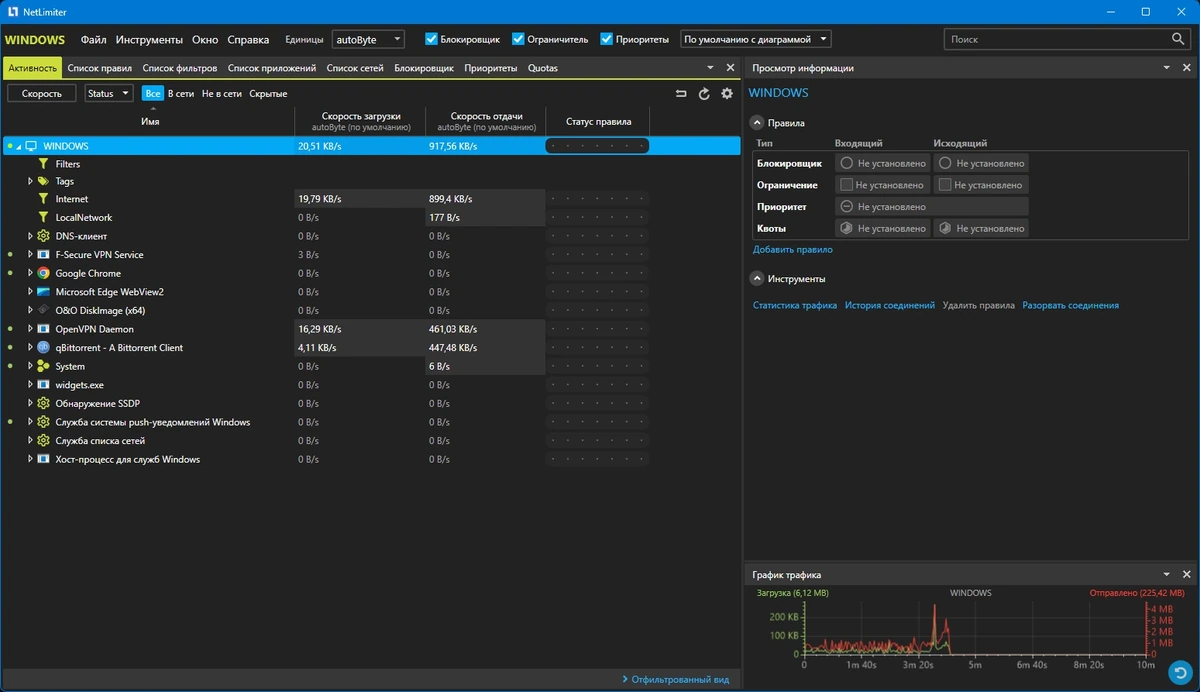Expand the Google Chrome tree arrow
Viewport: 1200px width, 692px height.
click(x=31, y=273)
